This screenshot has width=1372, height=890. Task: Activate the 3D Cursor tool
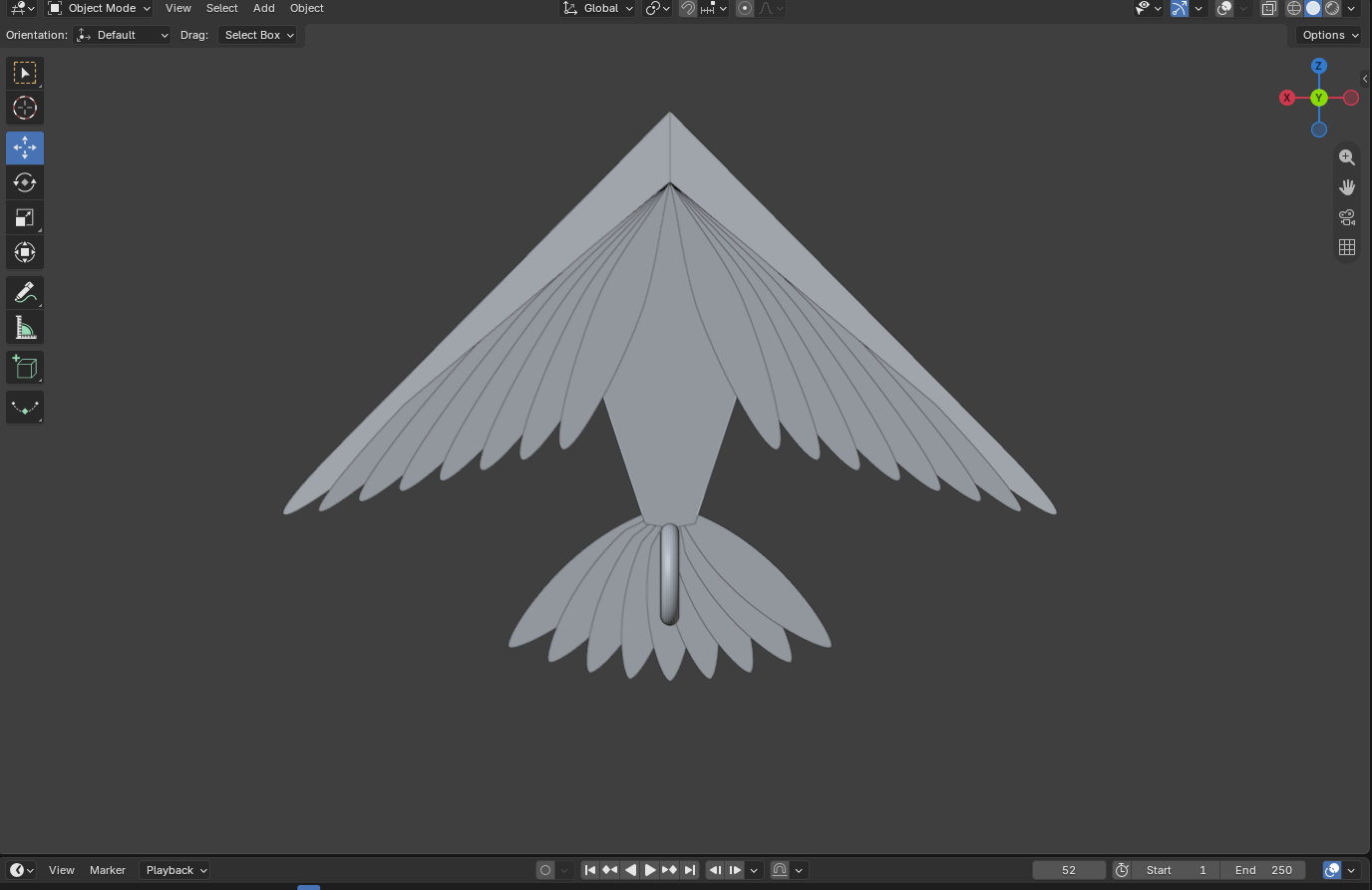click(x=25, y=108)
